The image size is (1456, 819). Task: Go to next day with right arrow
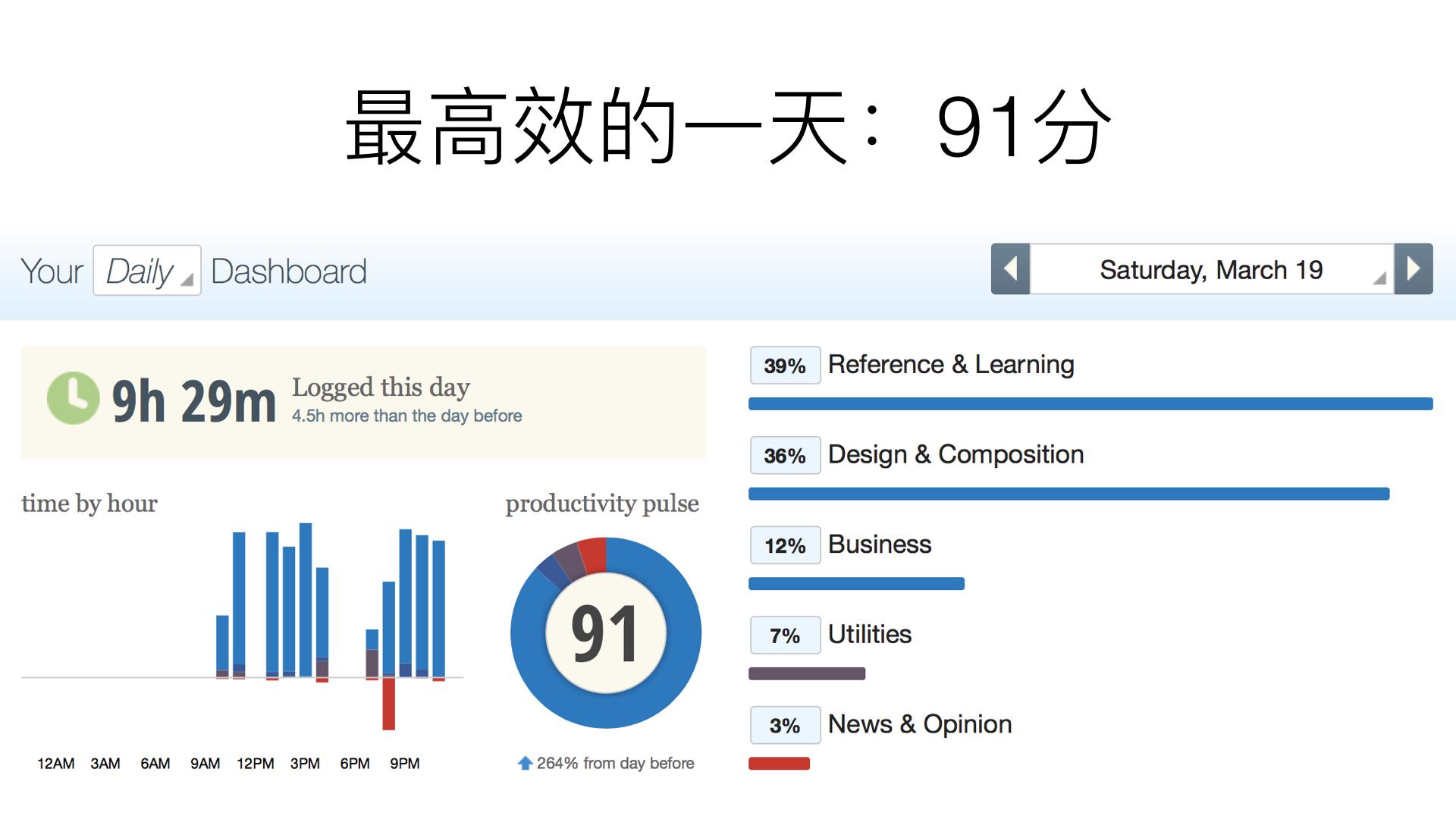click(1414, 268)
